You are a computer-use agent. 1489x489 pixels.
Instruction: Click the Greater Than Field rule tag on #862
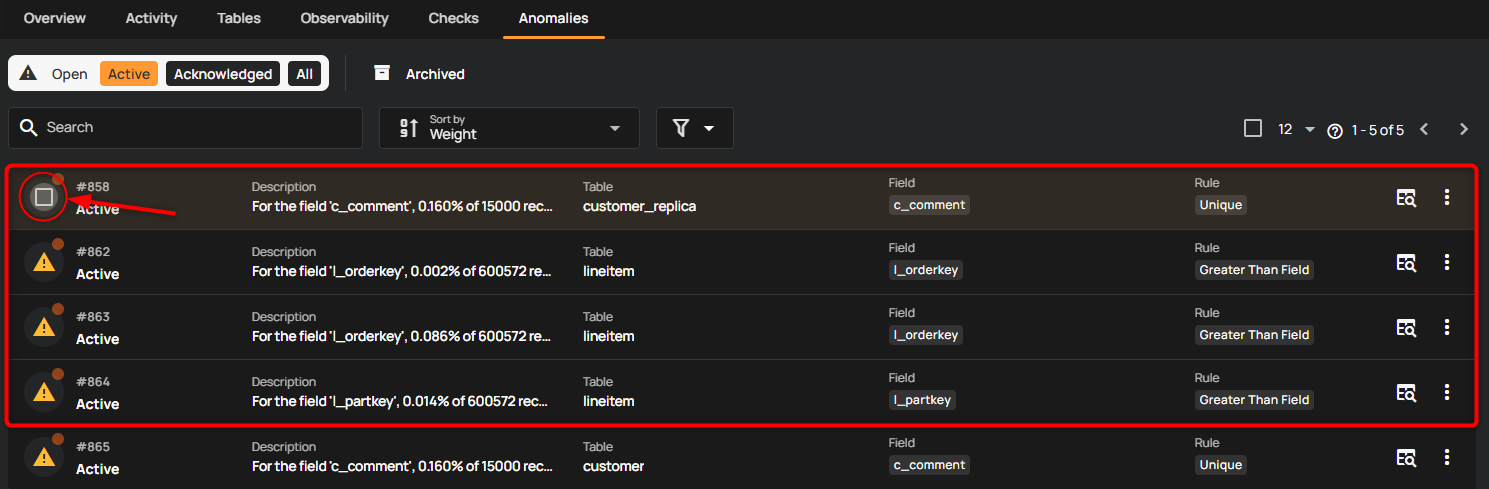coord(1254,269)
